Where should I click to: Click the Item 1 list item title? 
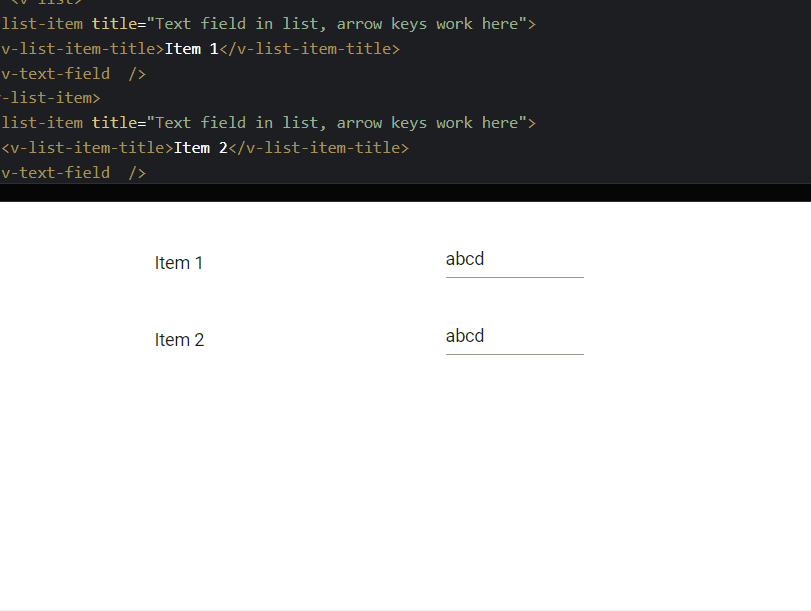tap(178, 263)
